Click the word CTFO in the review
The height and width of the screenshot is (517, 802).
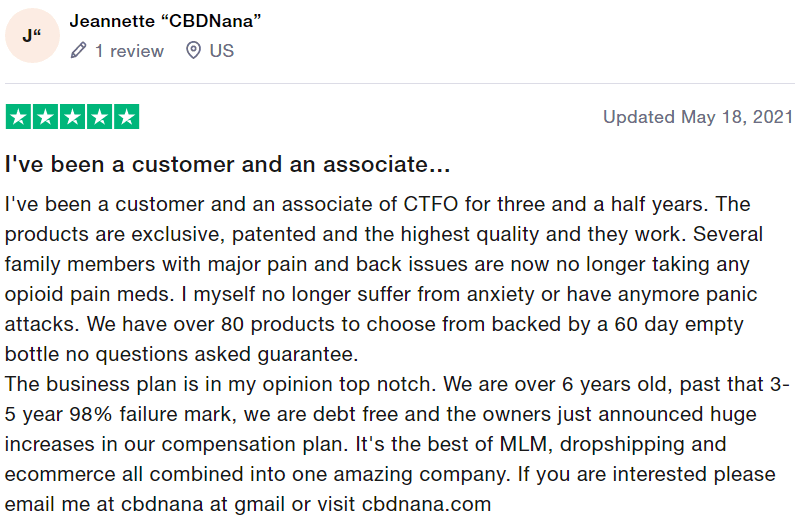431,204
